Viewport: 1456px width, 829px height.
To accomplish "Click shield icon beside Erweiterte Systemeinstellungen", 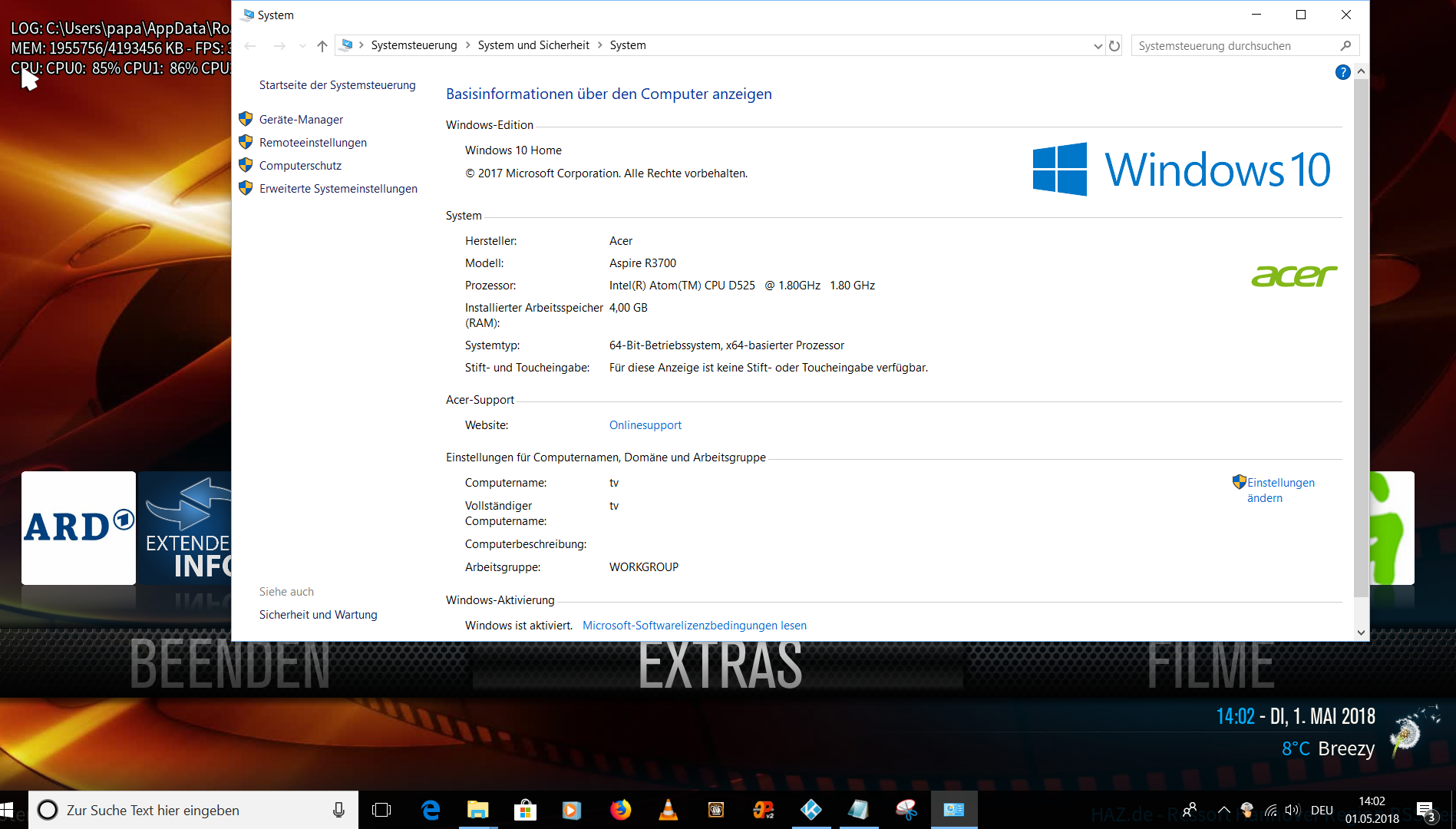I will [x=246, y=188].
